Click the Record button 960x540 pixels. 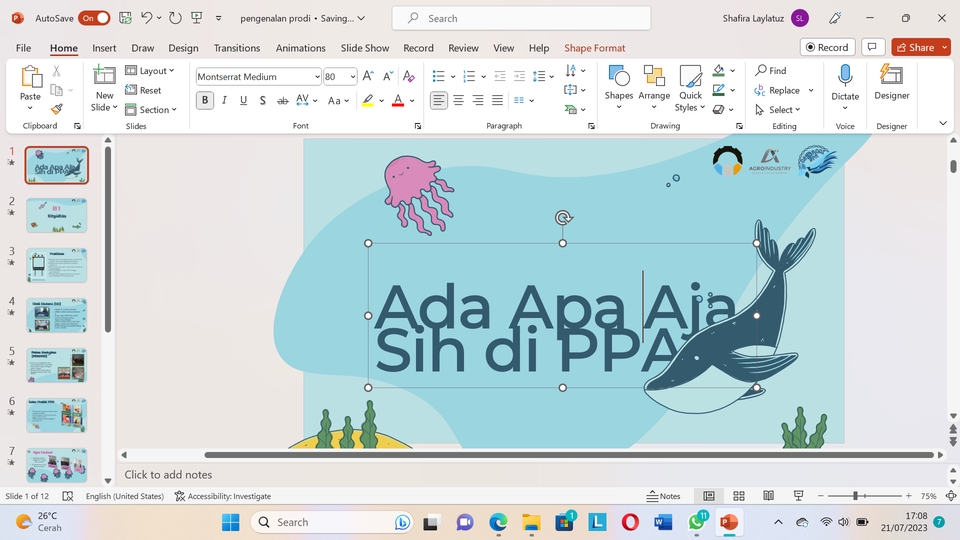click(827, 47)
